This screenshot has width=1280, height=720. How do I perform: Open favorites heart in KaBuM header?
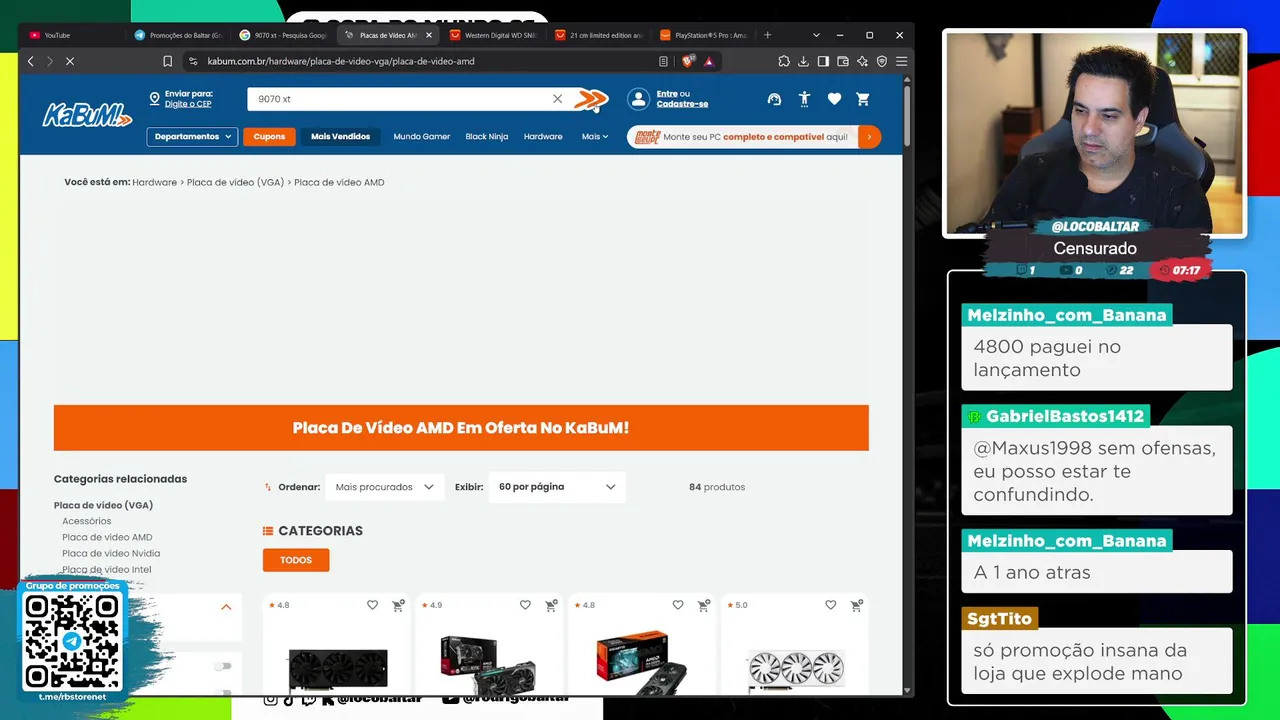[834, 99]
